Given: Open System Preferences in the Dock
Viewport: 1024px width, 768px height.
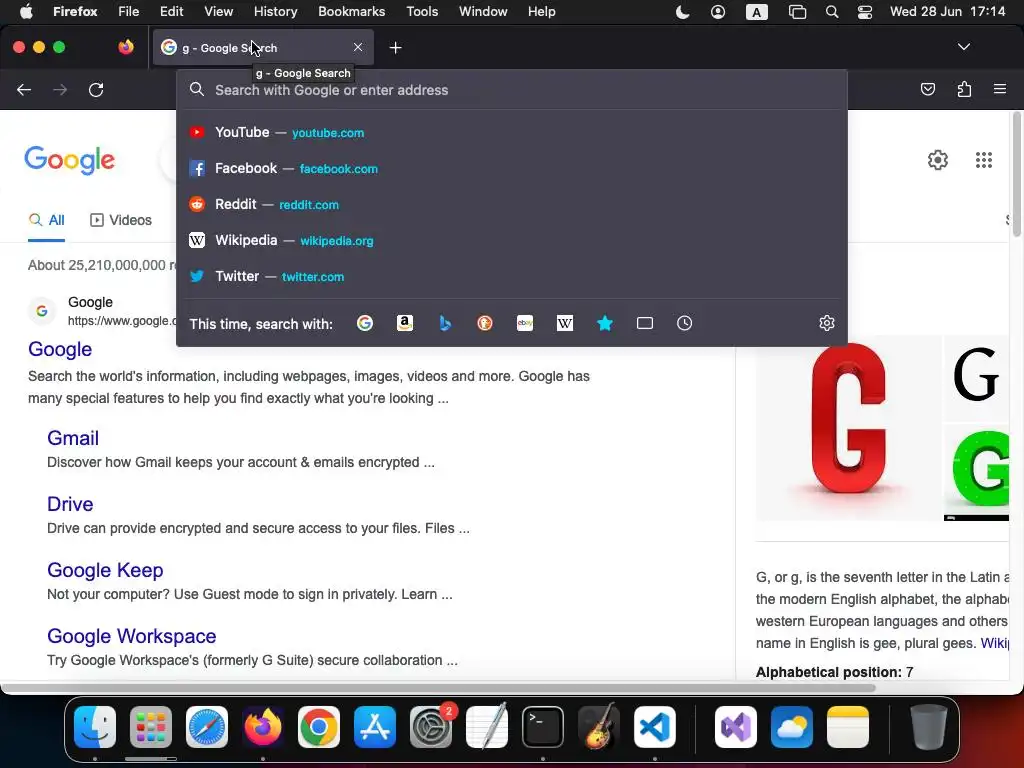Looking at the screenshot, I should (431, 727).
